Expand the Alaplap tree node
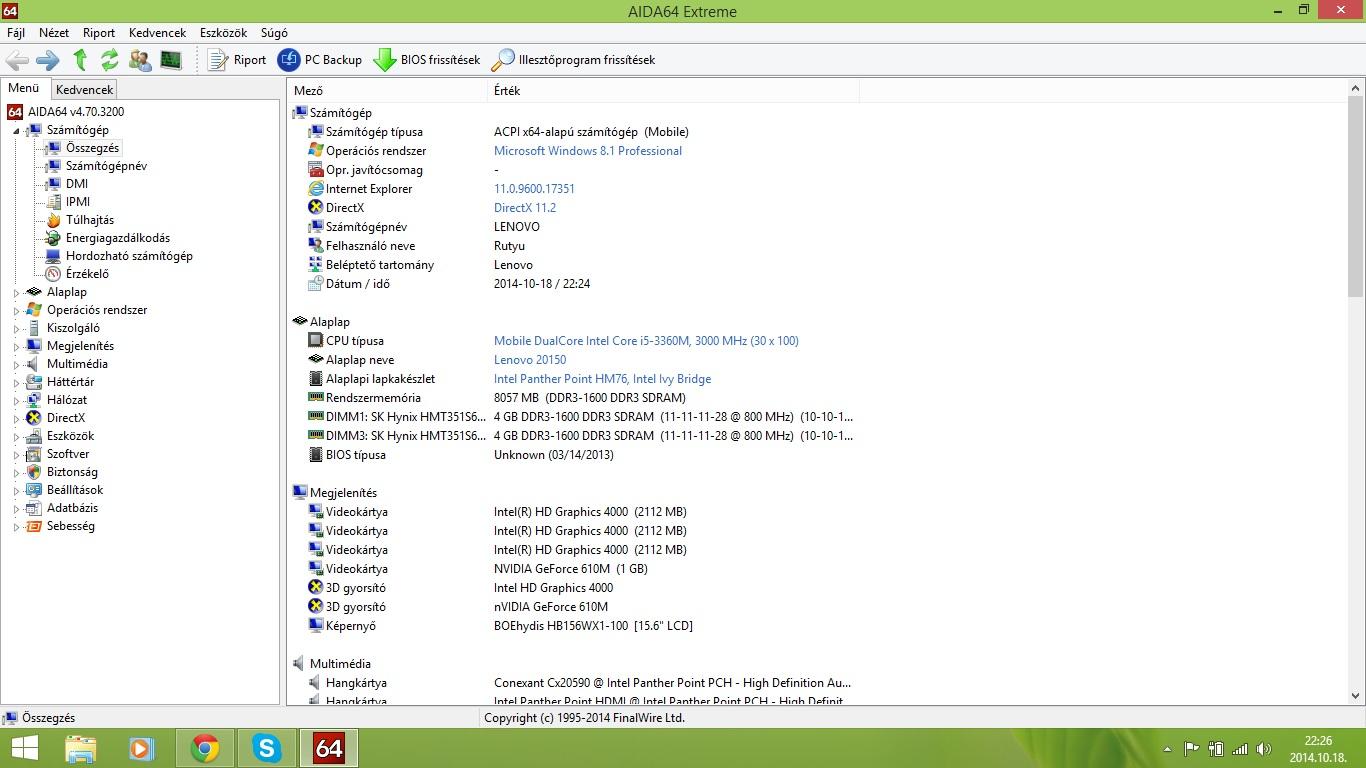The width and height of the screenshot is (1366, 768). 16,292
